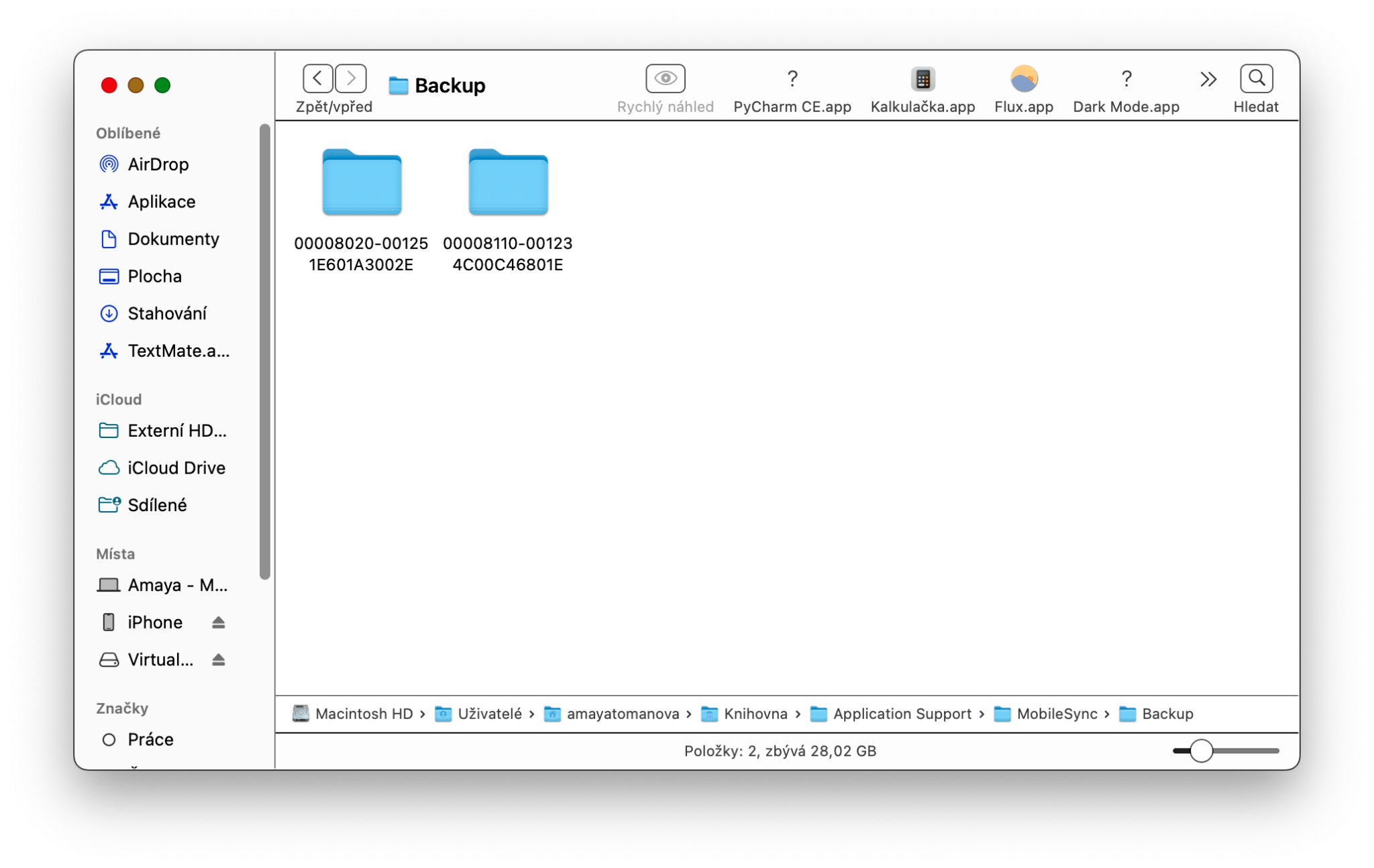
Task: Open TextMate.a... from the sidebar
Action: click(178, 350)
